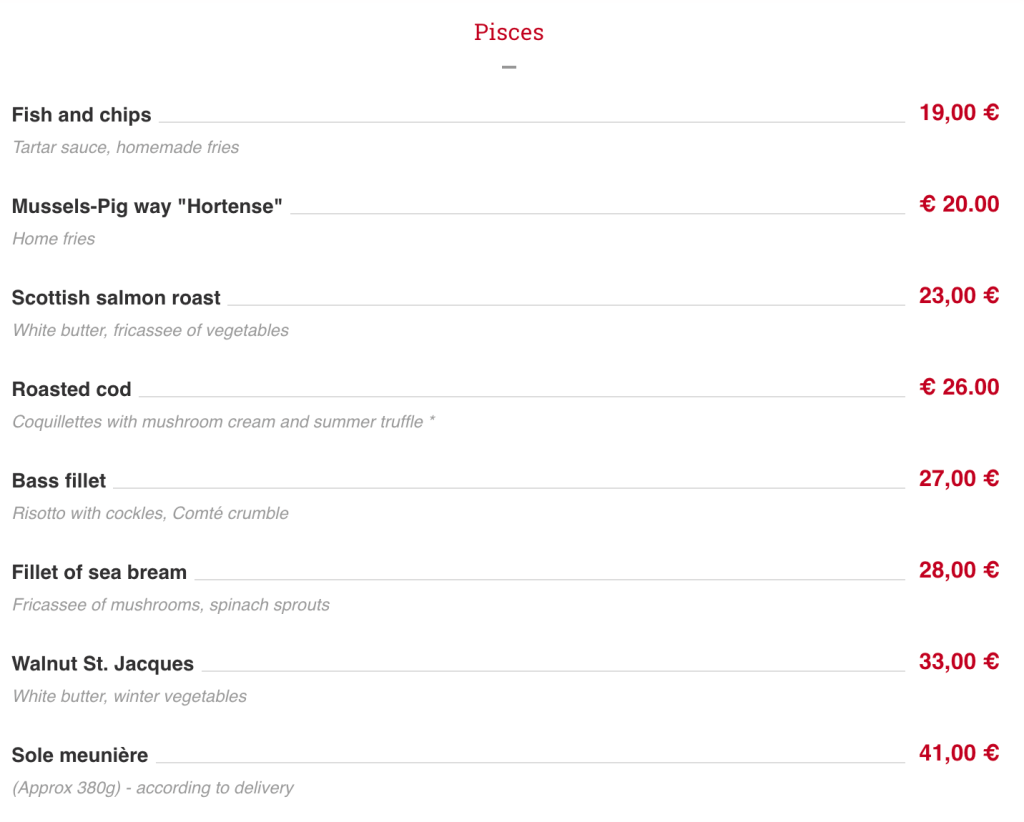The width and height of the screenshot is (1024, 822).
Task: Click the 23,00 € salmon price
Action: pyautogui.click(x=959, y=296)
